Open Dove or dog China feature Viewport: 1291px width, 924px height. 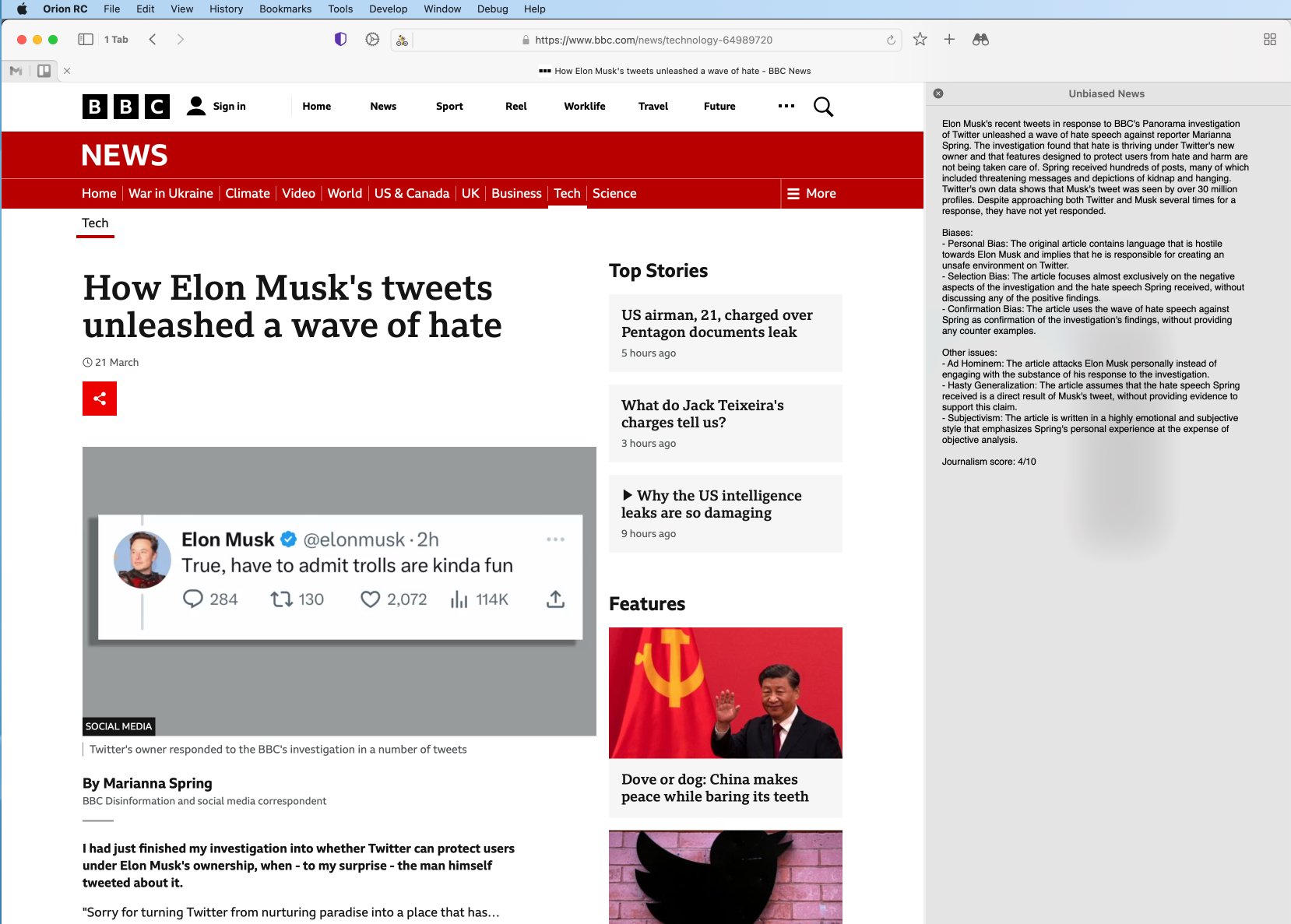(715, 788)
